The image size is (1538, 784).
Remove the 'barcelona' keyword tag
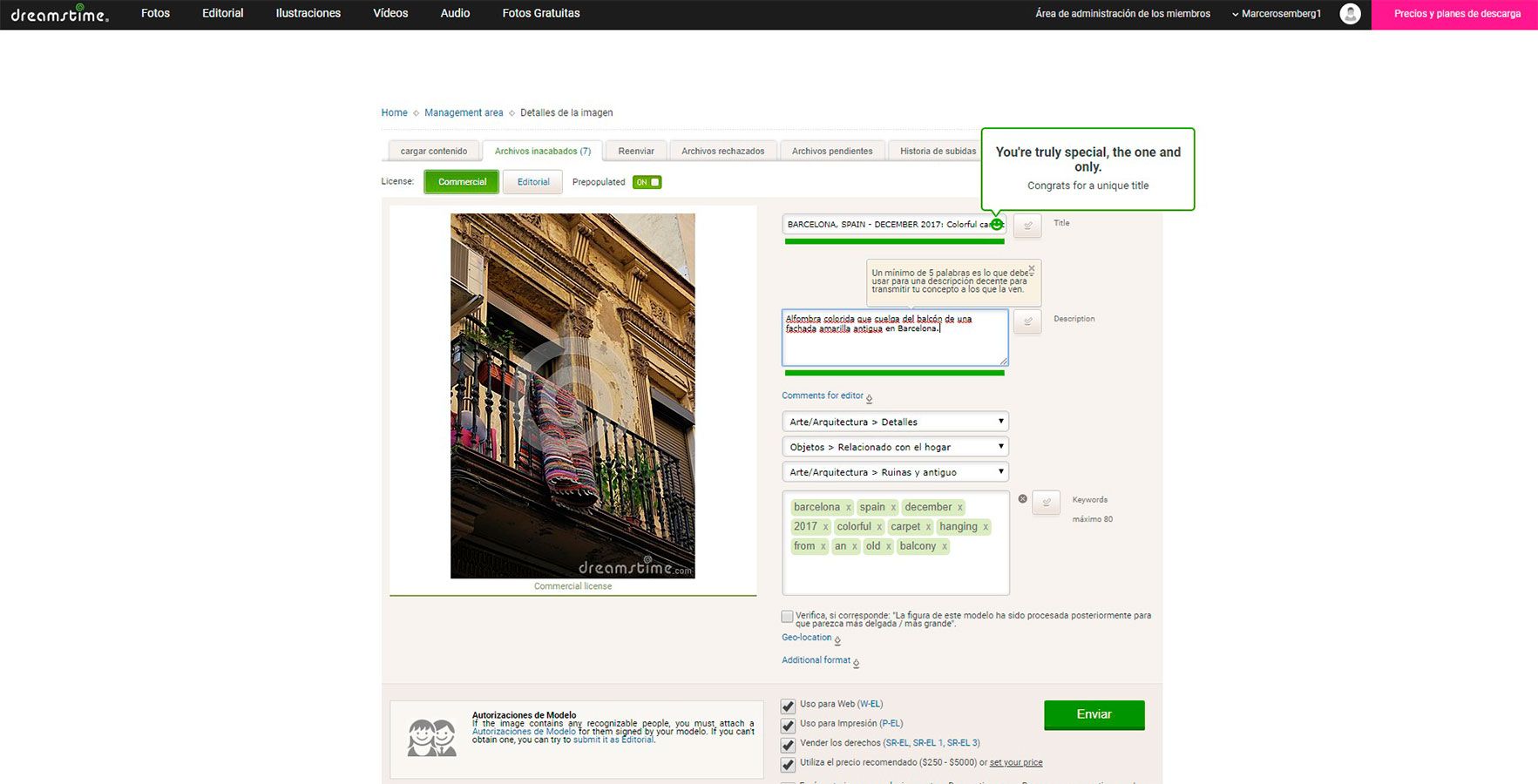coord(848,508)
